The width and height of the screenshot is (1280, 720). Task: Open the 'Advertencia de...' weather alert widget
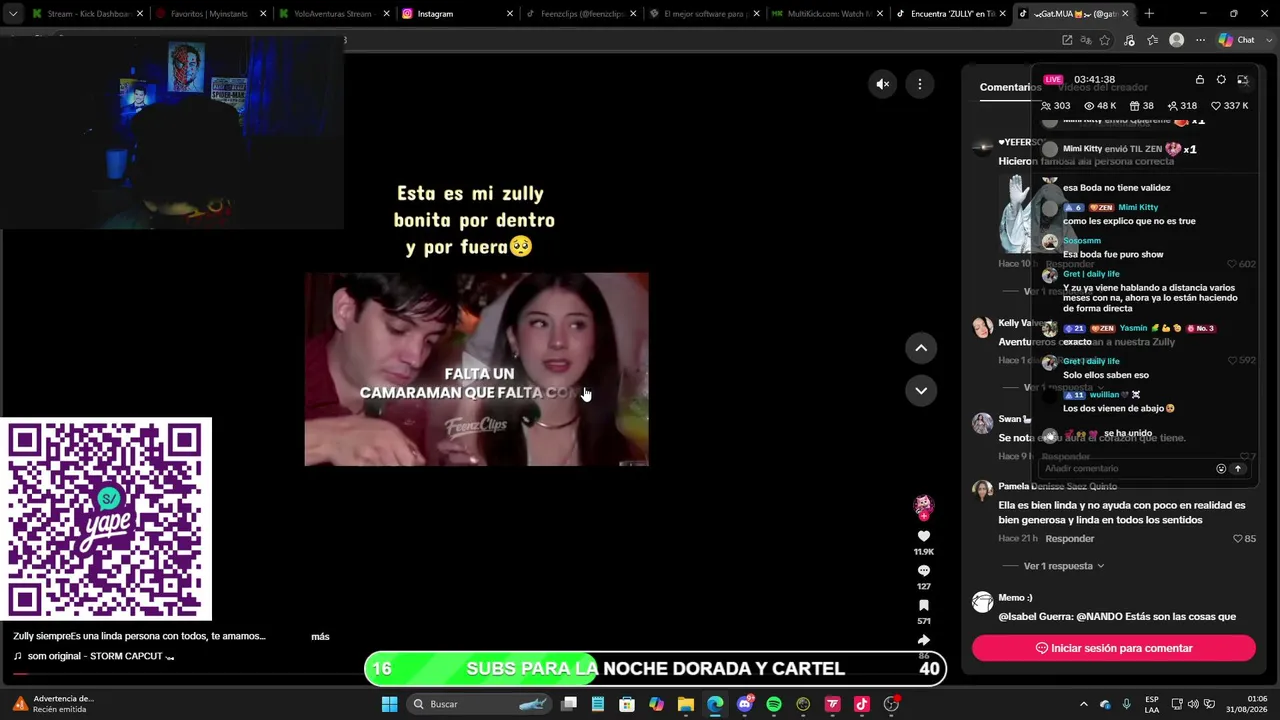tap(52, 704)
